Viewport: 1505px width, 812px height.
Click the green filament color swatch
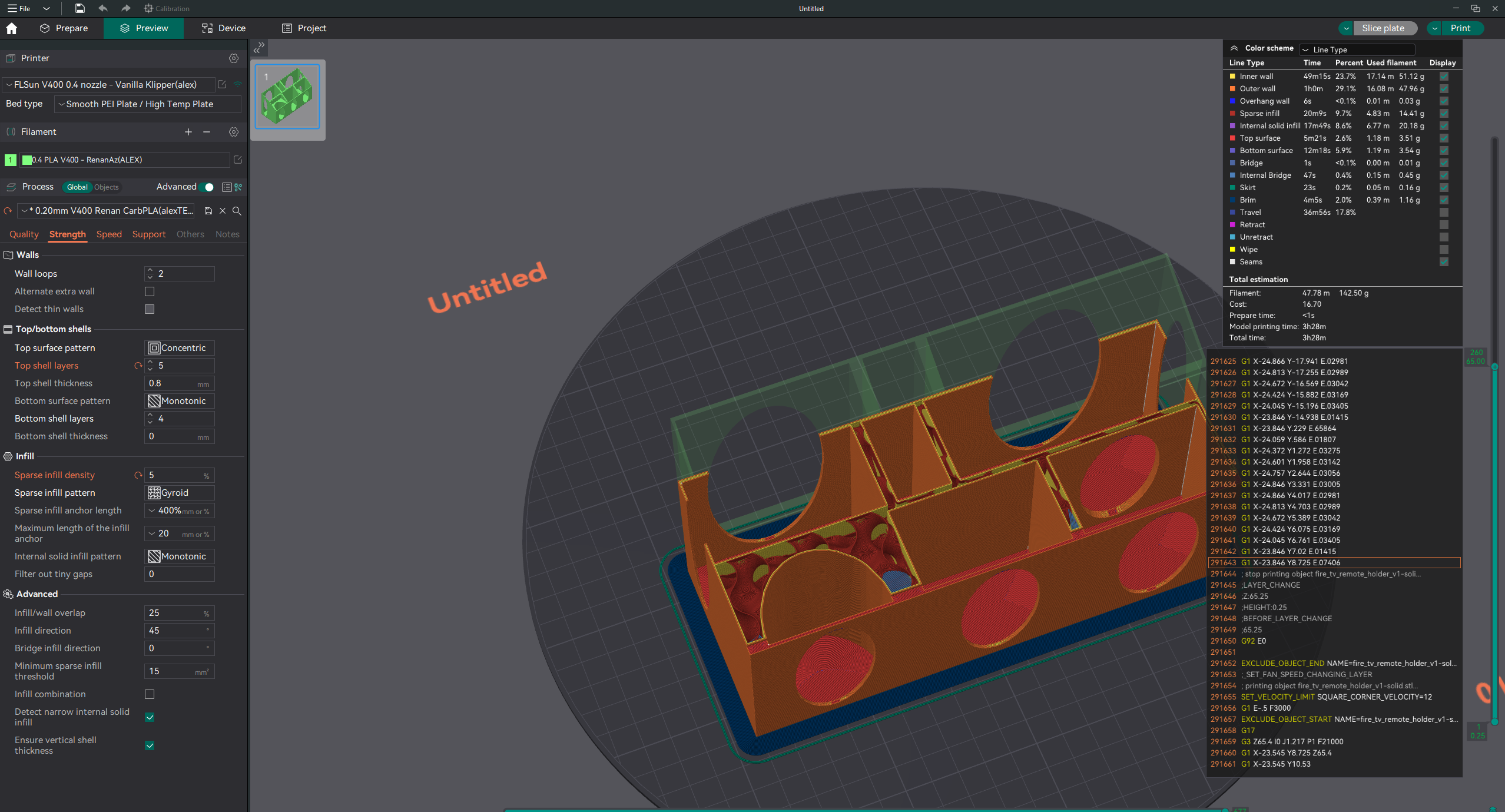pos(26,160)
